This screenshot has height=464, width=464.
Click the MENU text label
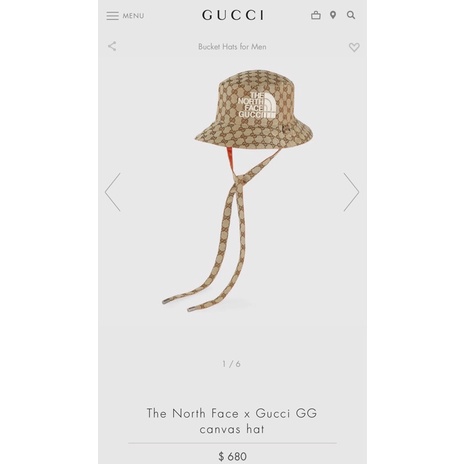pos(133,16)
